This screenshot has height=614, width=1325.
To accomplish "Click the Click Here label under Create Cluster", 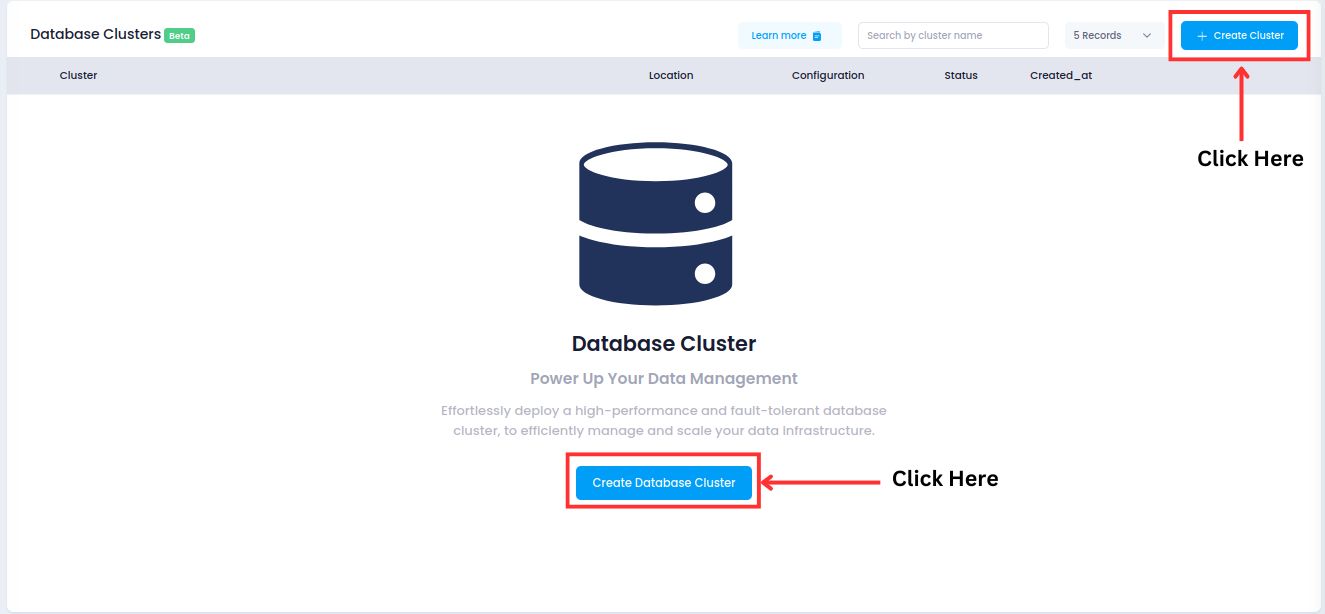I will tap(1249, 159).
